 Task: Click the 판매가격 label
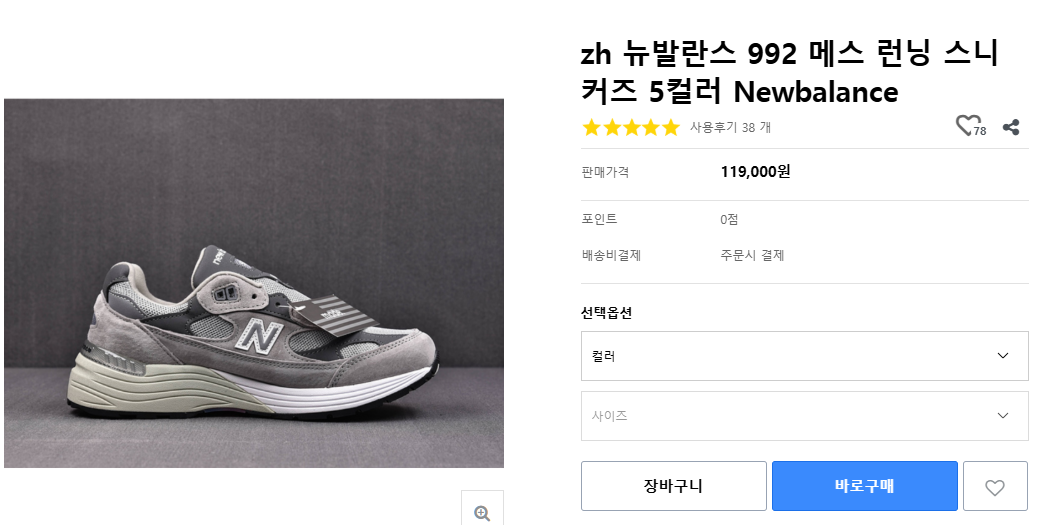605,172
